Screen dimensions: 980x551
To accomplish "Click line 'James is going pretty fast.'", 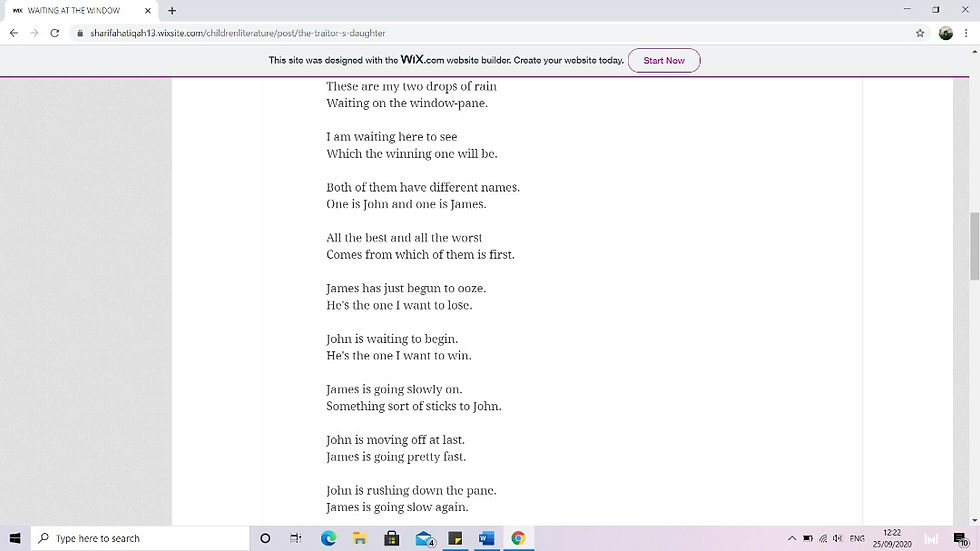I will (396, 457).
